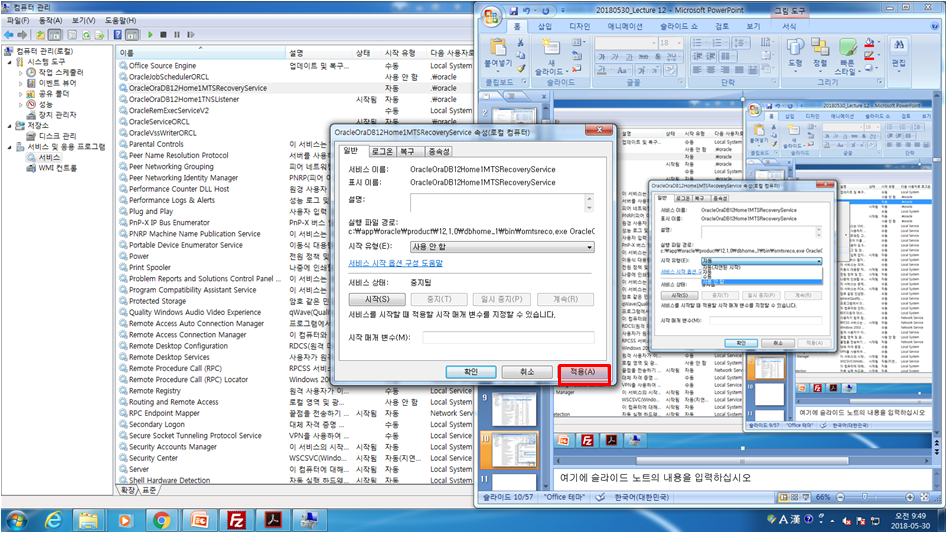
Task: Expand the Shared Folders tree node
Action: coord(21,94)
